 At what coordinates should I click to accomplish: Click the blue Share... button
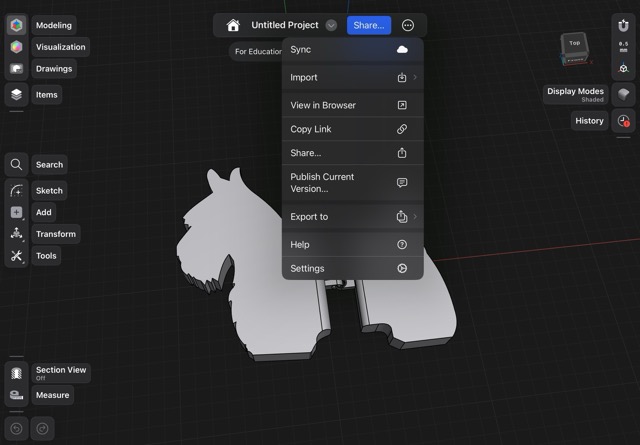coord(369,25)
